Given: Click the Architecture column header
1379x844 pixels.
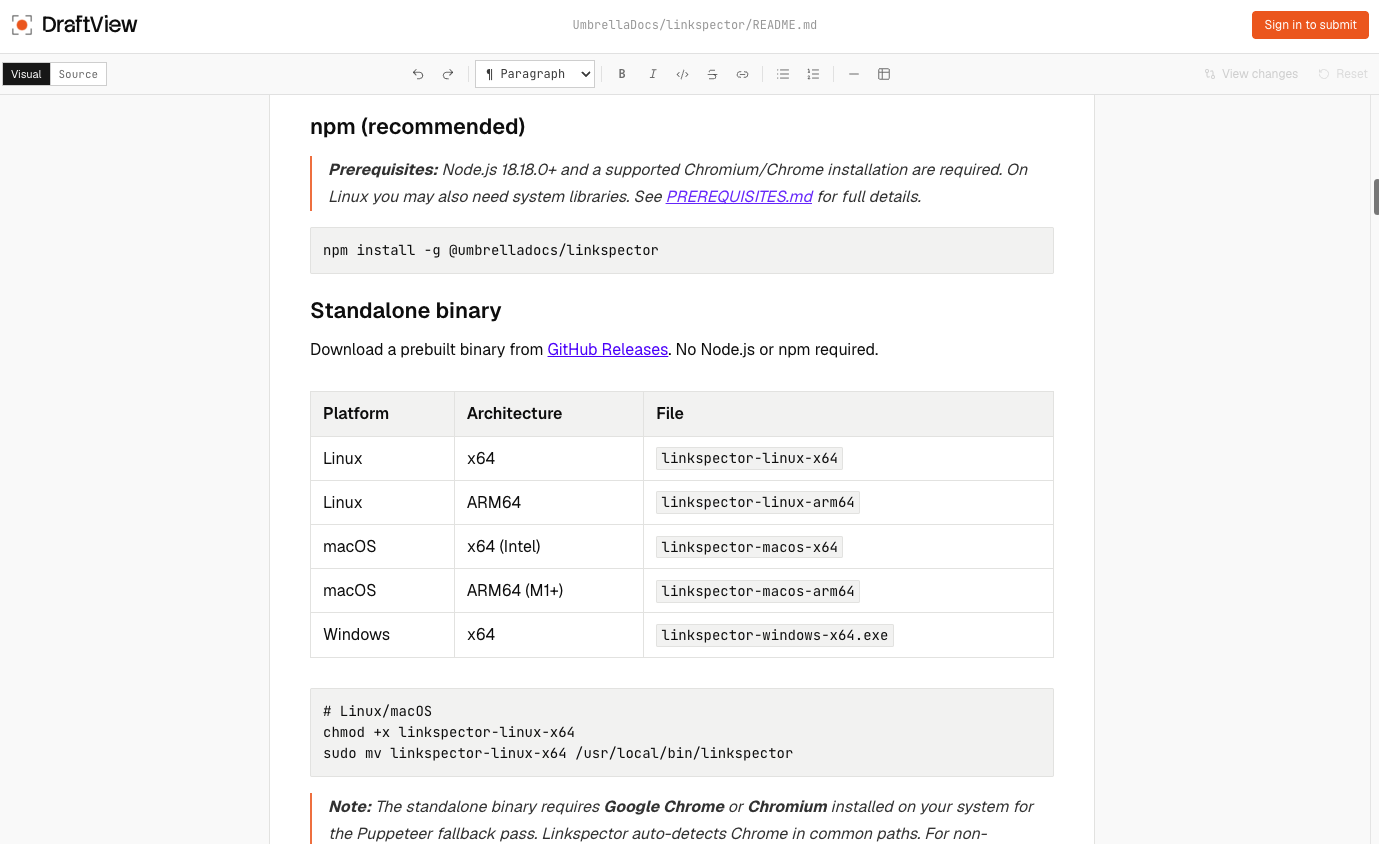Looking at the screenshot, I should [549, 414].
